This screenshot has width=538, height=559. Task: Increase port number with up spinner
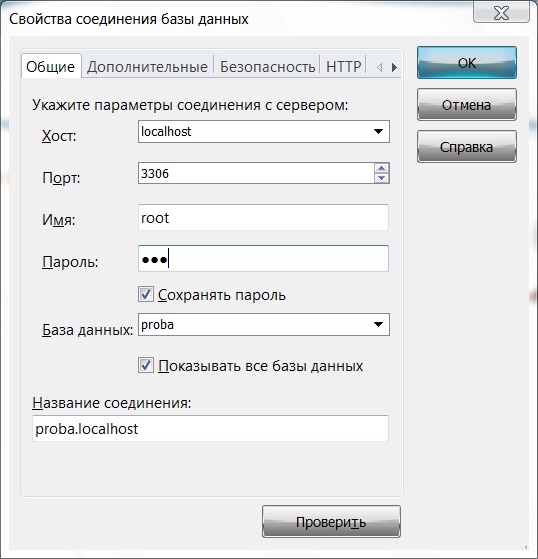(x=381, y=168)
